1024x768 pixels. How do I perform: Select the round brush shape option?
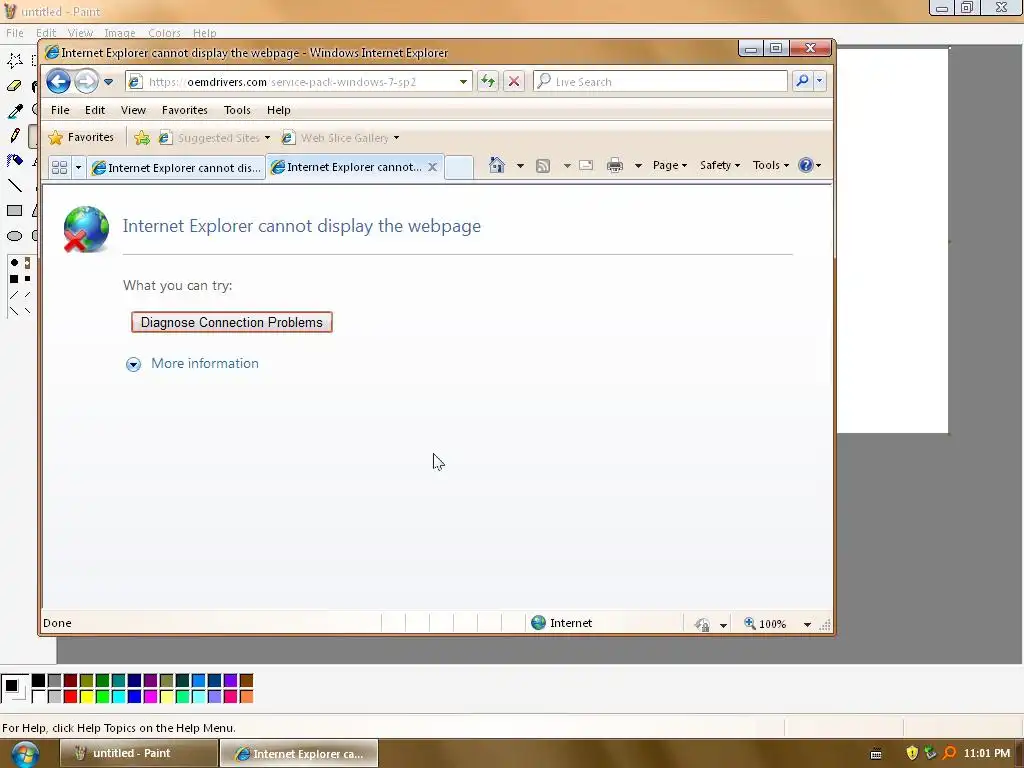pyautogui.click(x=14, y=263)
